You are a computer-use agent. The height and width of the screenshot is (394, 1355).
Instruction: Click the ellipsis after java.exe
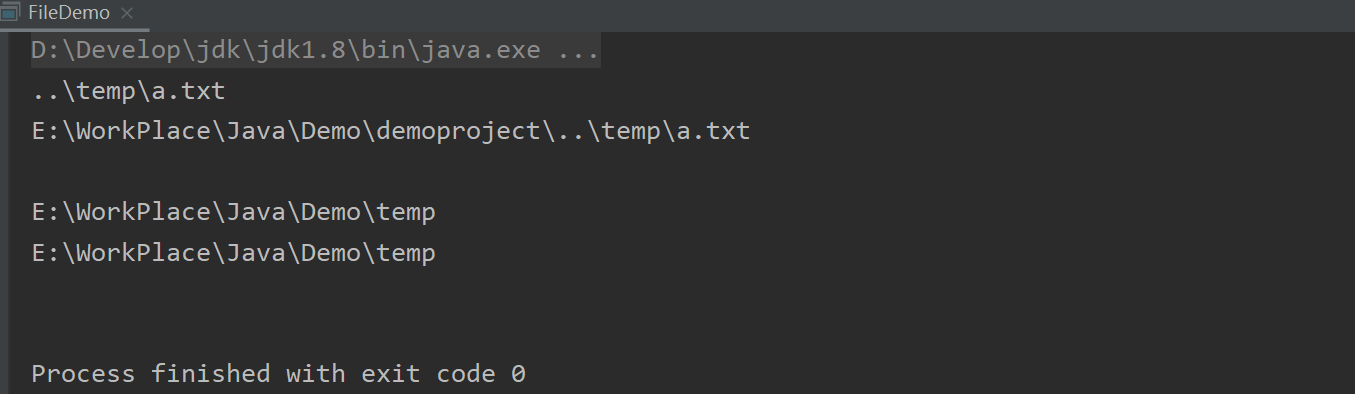(579, 51)
